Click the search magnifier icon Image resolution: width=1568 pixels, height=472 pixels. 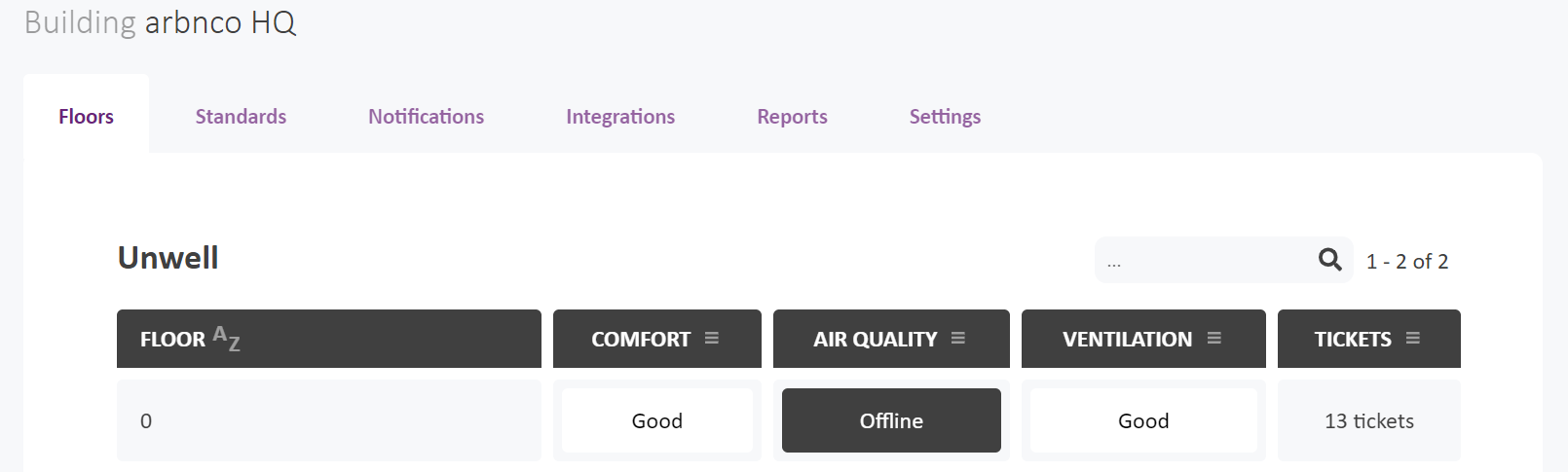coord(1329,260)
